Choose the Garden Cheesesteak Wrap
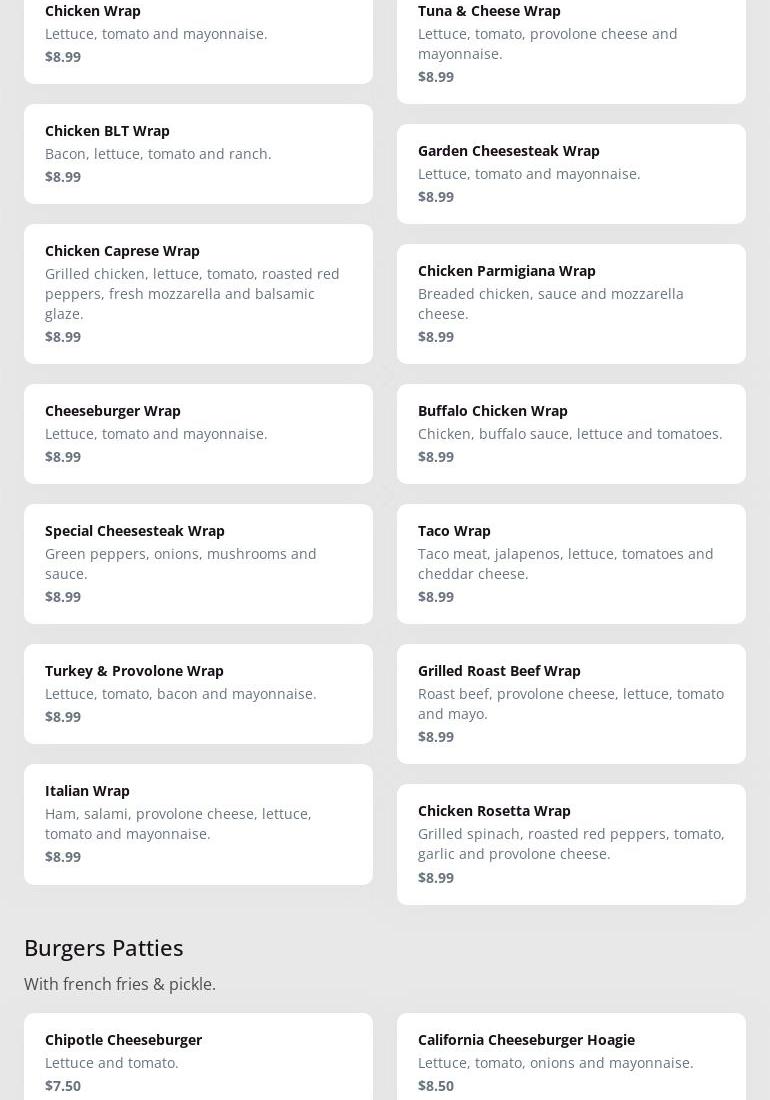The height and width of the screenshot is (1100, 770). tap(571, 174)
